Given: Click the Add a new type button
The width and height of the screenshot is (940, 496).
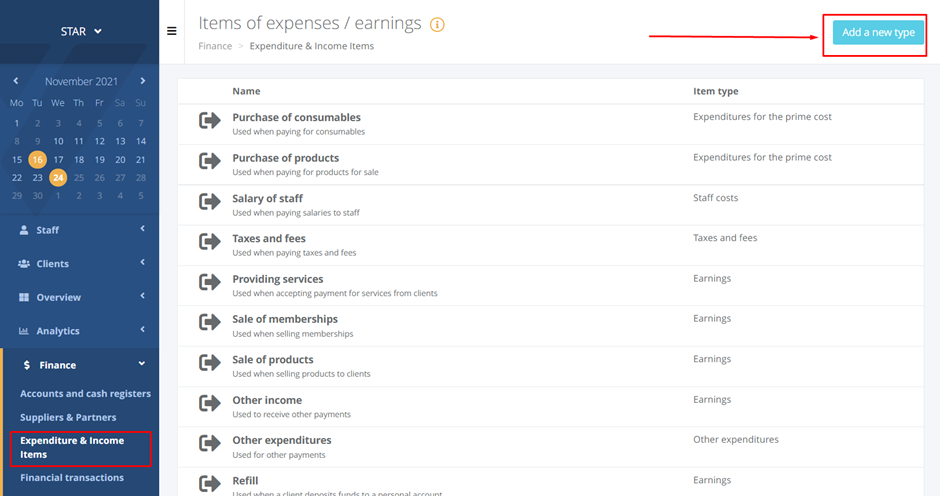Looking at the screenshot, I should coord(878,33).
